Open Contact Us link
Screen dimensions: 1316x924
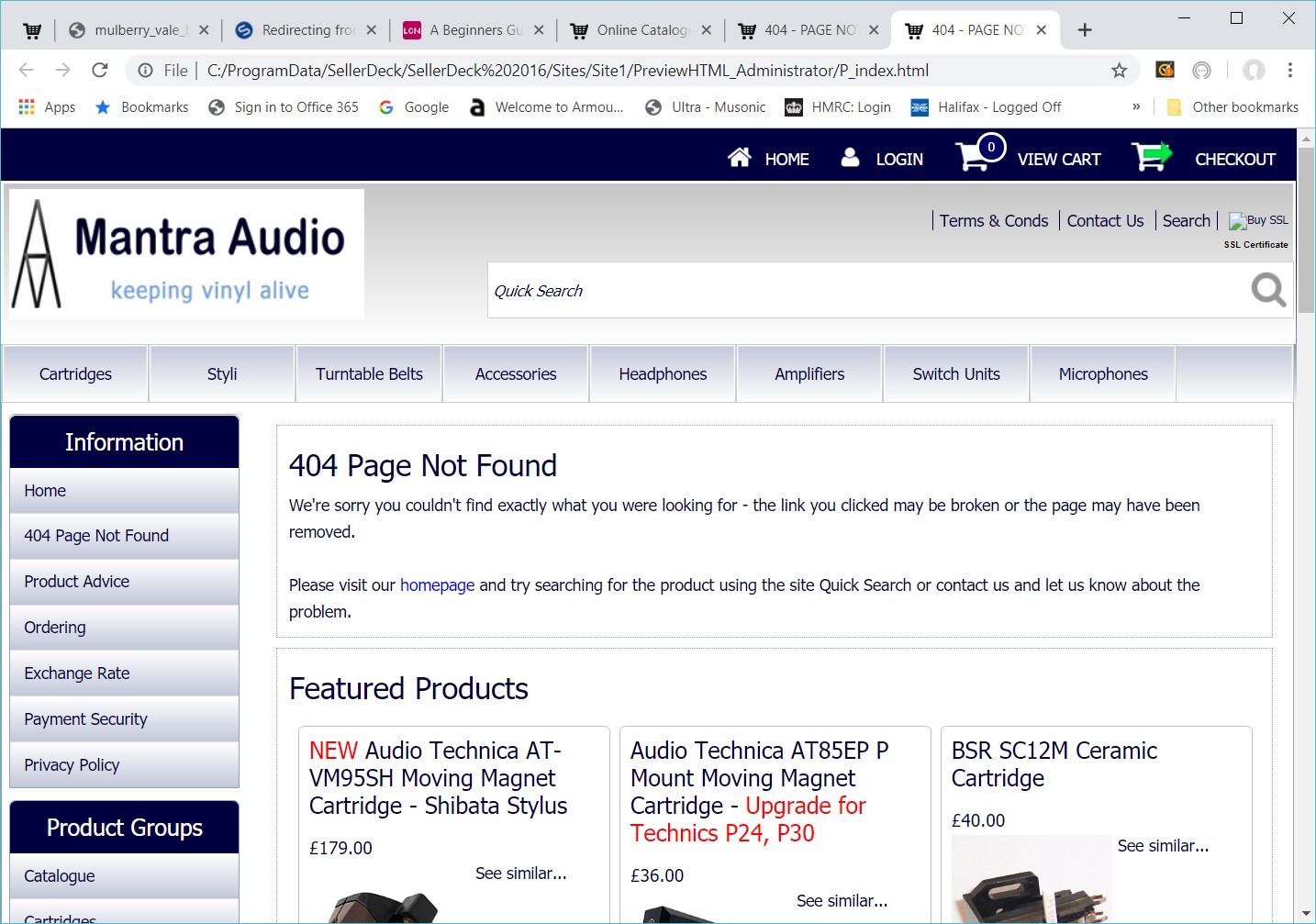[1105, 221]
